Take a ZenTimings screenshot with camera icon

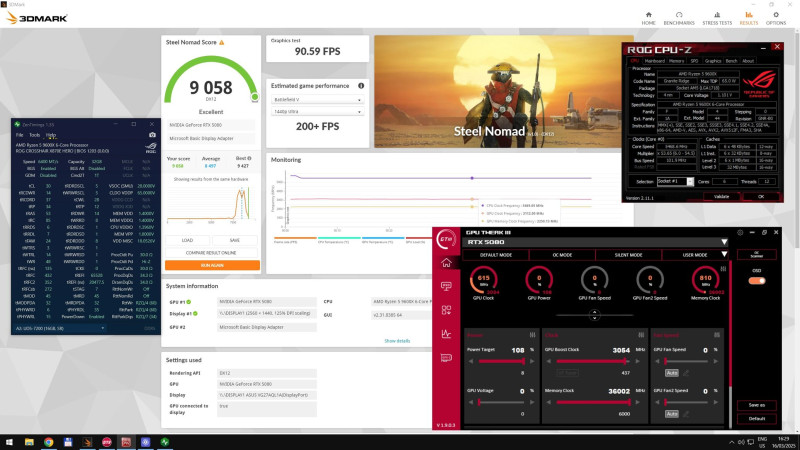152,135
